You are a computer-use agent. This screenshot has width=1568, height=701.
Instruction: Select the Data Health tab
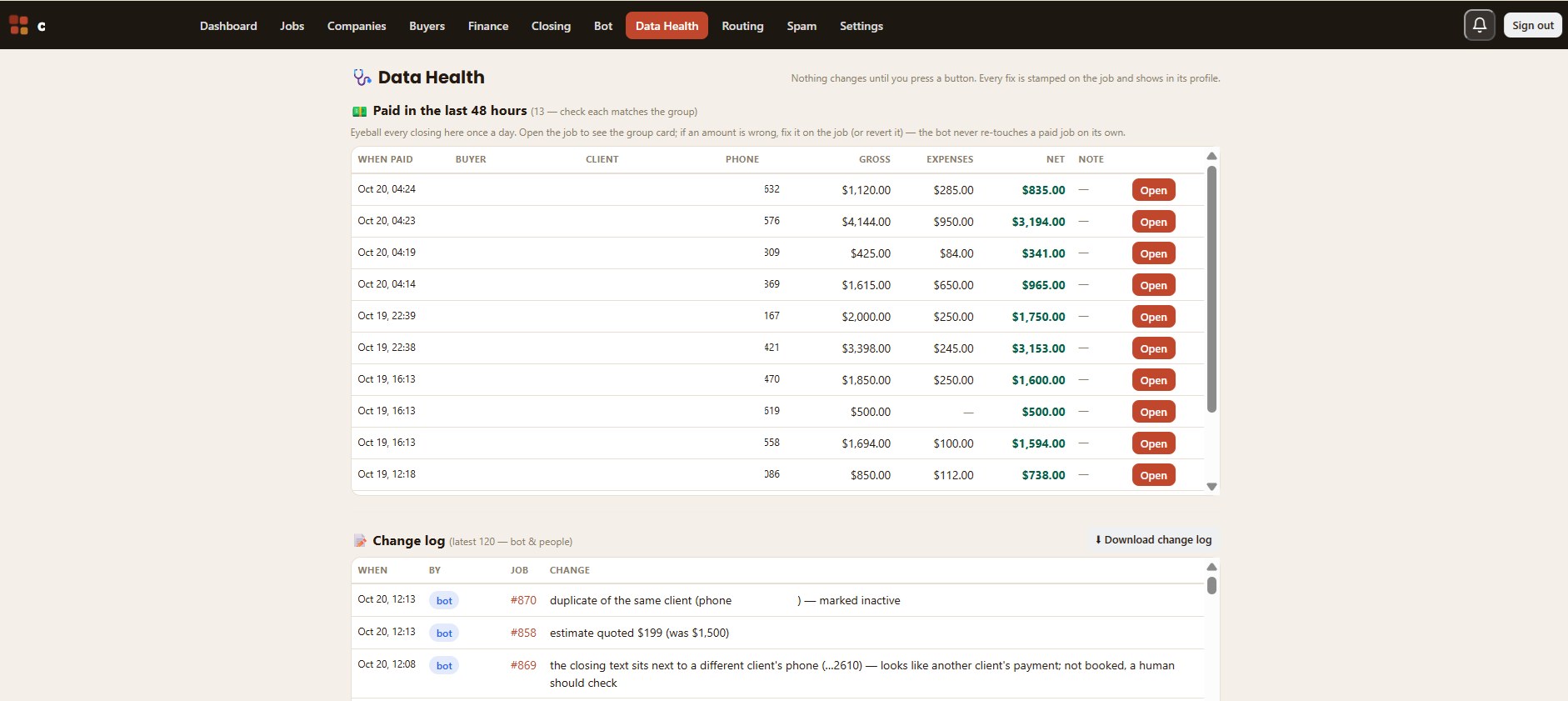[x=667, y=26]
